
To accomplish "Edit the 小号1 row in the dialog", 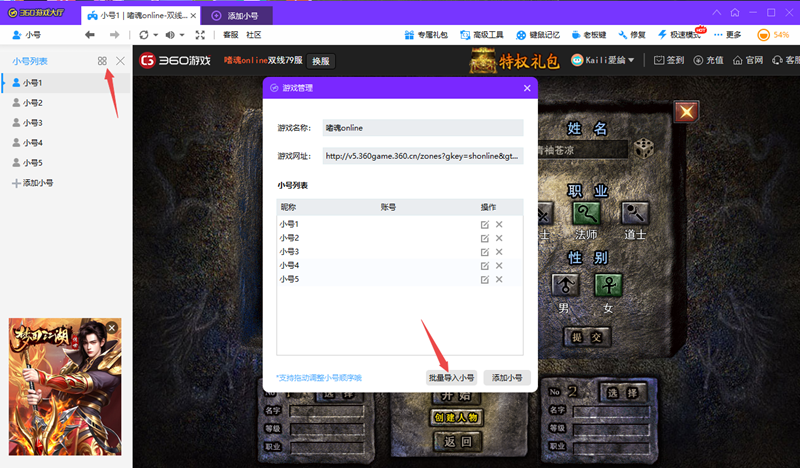I will [x=485, y=225].
